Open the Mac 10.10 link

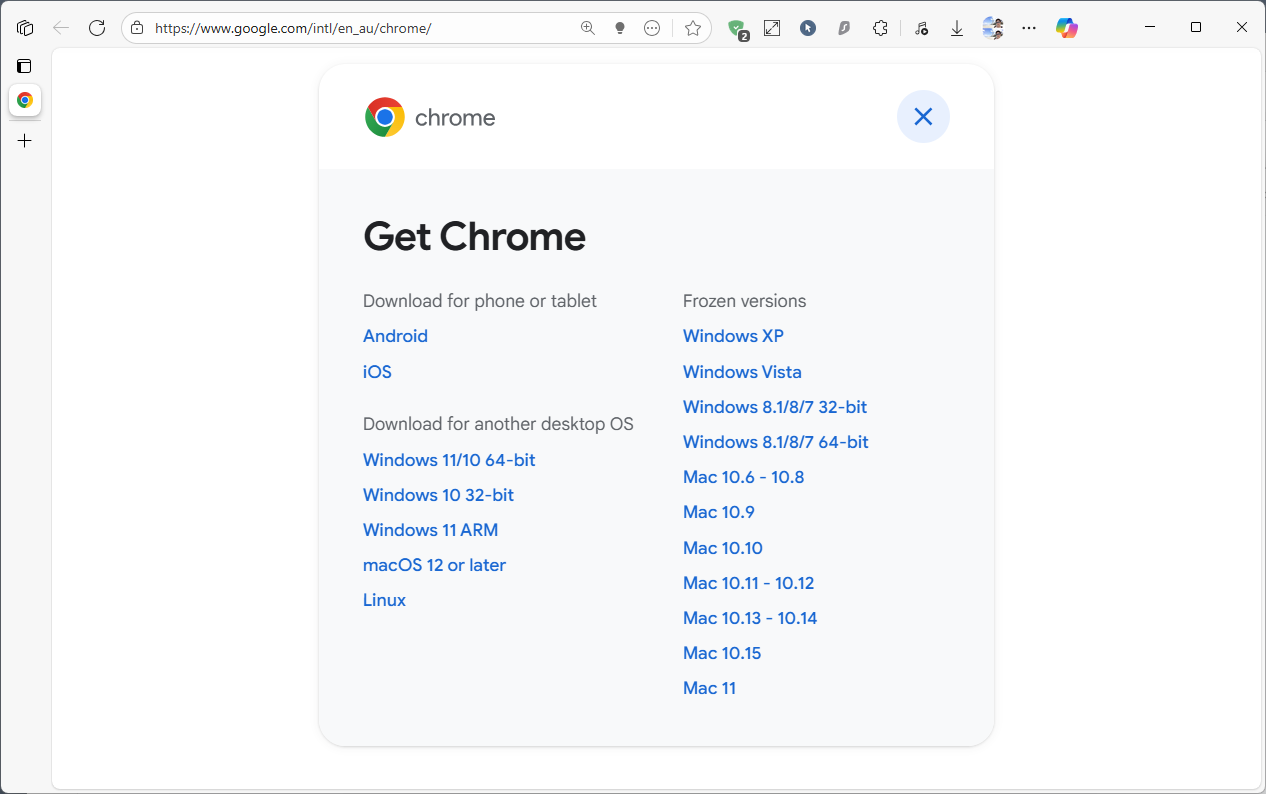722,548
